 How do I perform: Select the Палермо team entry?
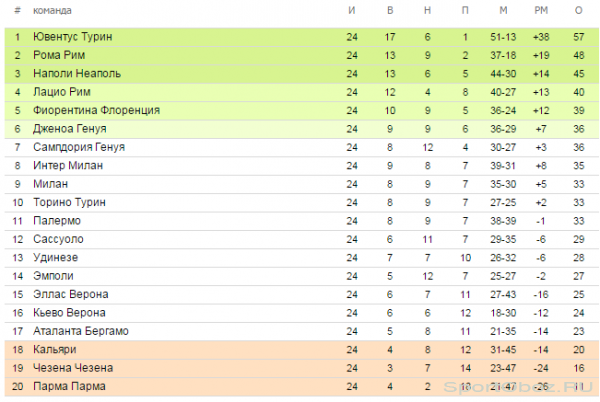pyautogui.click(x=57, y=221)
